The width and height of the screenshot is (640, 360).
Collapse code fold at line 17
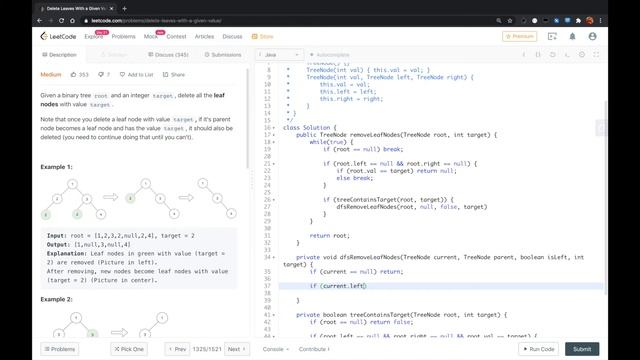pos(274,135)
